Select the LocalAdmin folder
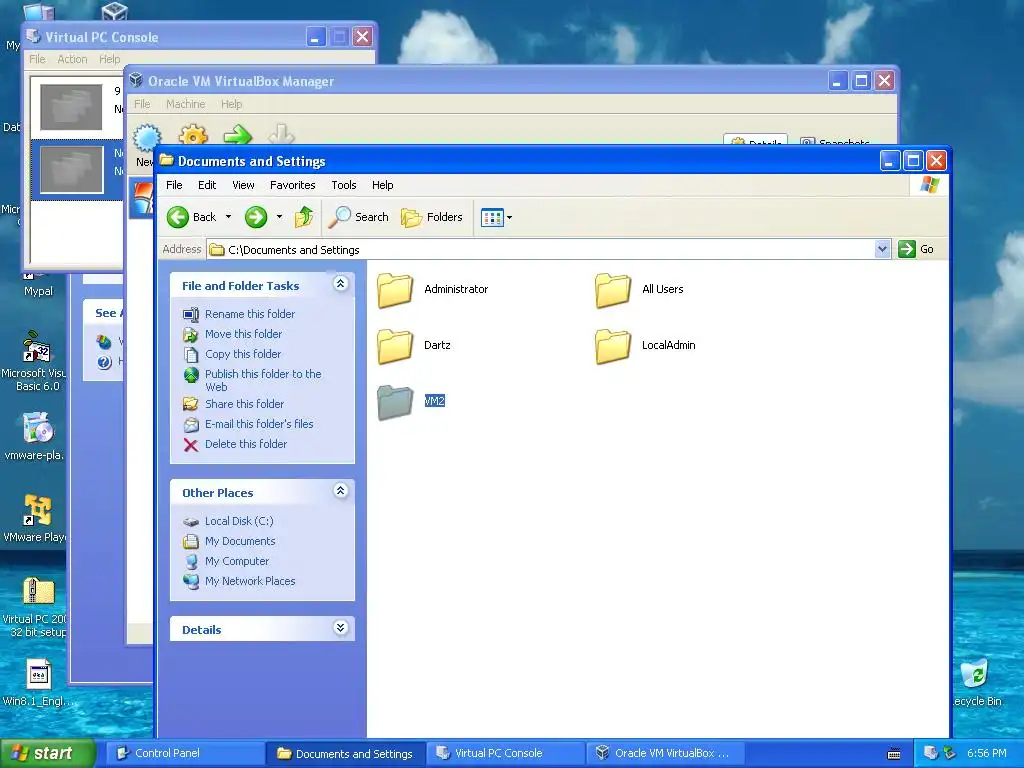This screenshot has height=768, width=1024. click(614, 345)
